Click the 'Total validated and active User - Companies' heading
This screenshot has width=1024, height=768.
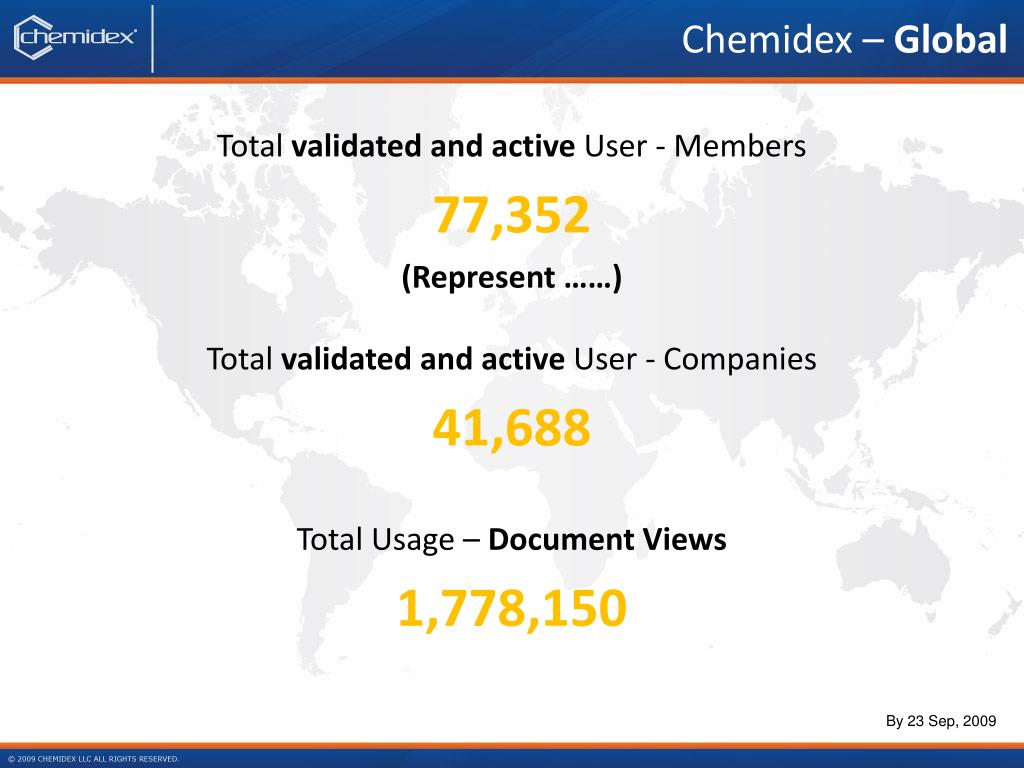click(x=511, y=359)
